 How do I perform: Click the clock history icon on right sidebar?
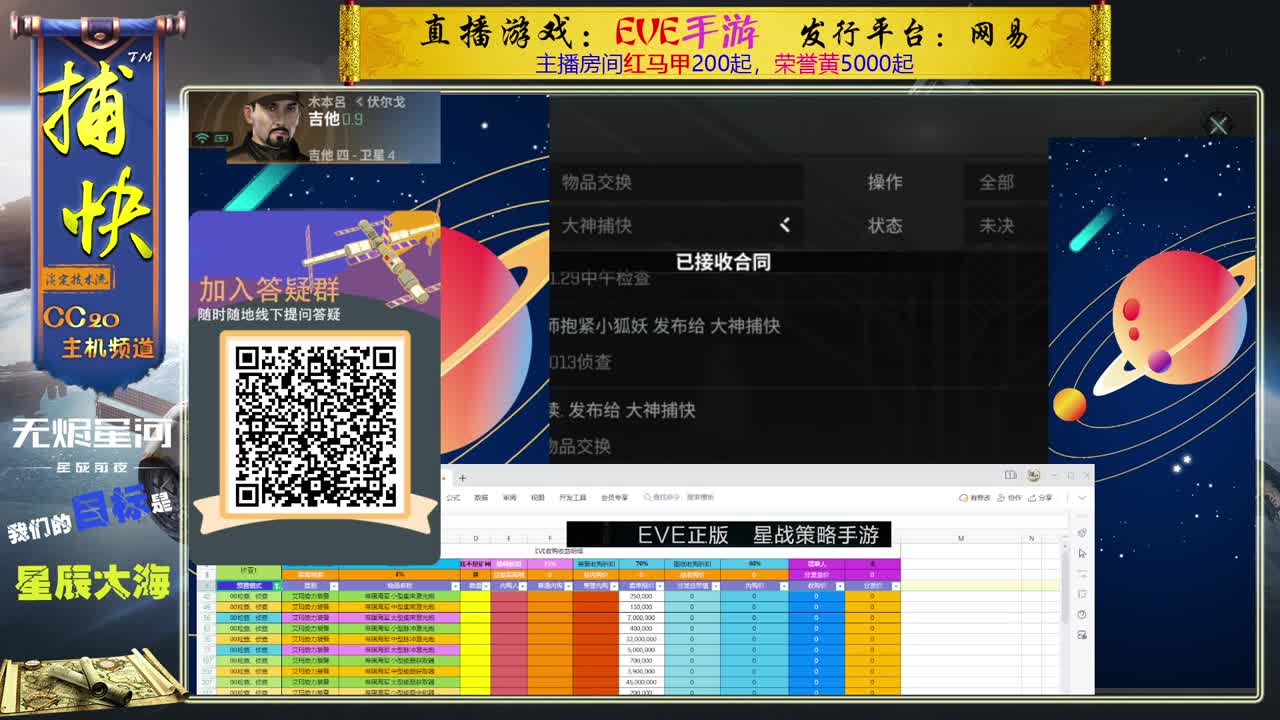pos(1082,614)
